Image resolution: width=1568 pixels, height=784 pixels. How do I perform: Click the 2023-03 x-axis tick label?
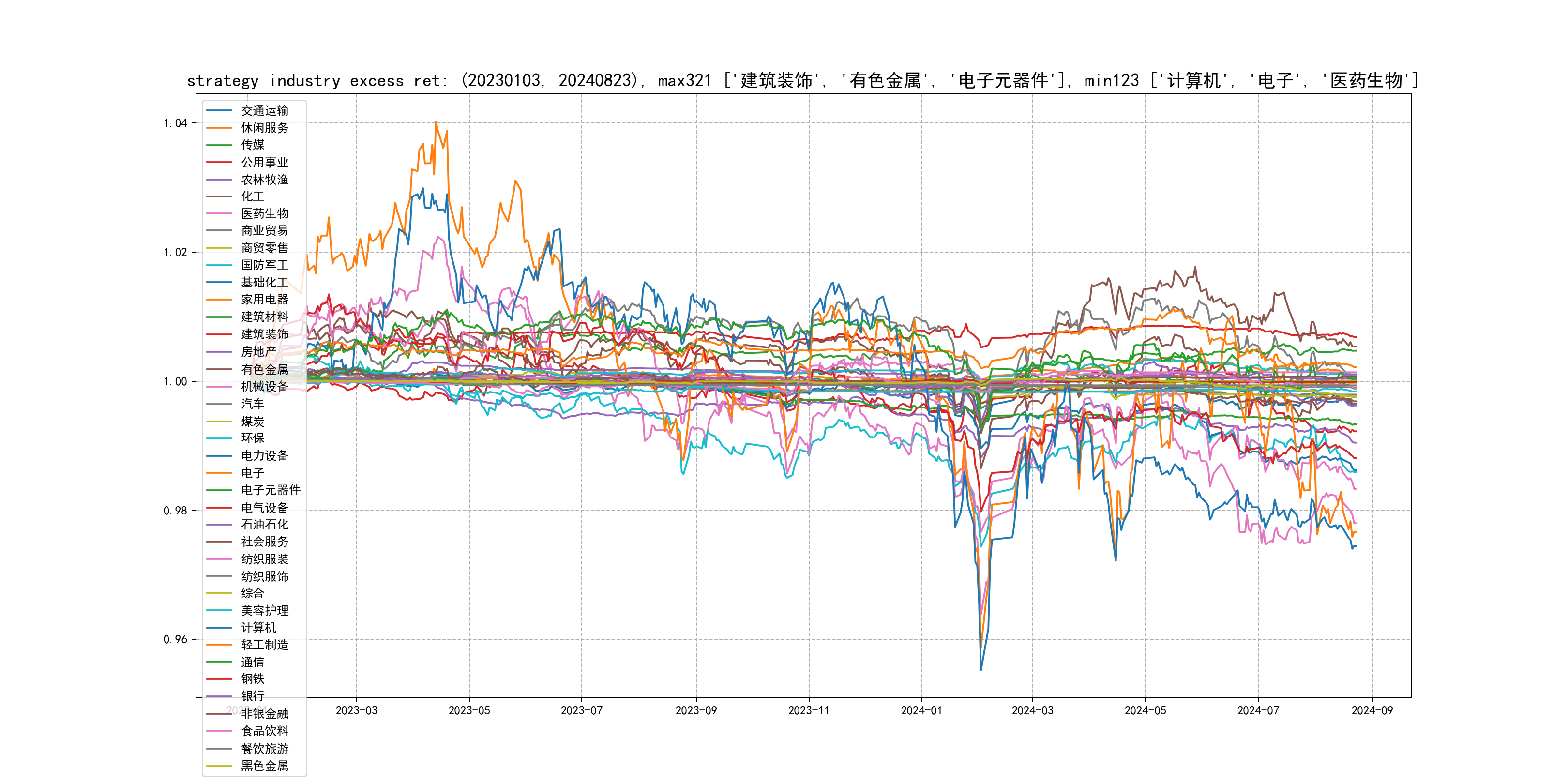coord(356,710)
